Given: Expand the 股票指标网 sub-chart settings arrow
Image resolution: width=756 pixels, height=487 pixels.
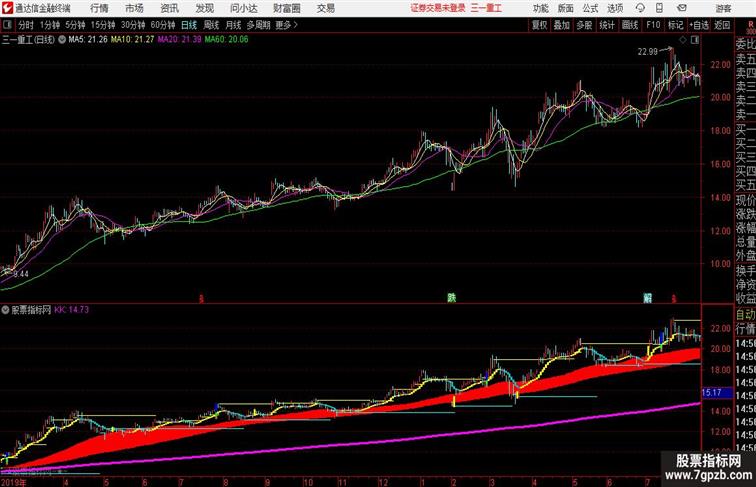Looking at the screenshot, I should tap(5, 310).
